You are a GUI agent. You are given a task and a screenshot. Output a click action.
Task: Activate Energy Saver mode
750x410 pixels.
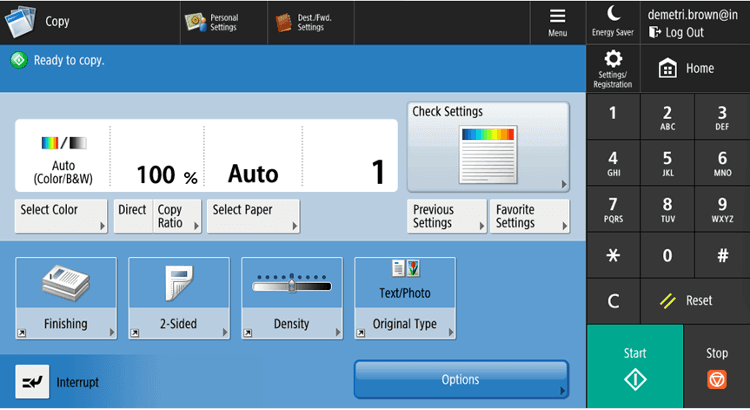click(x=613, y=21)
